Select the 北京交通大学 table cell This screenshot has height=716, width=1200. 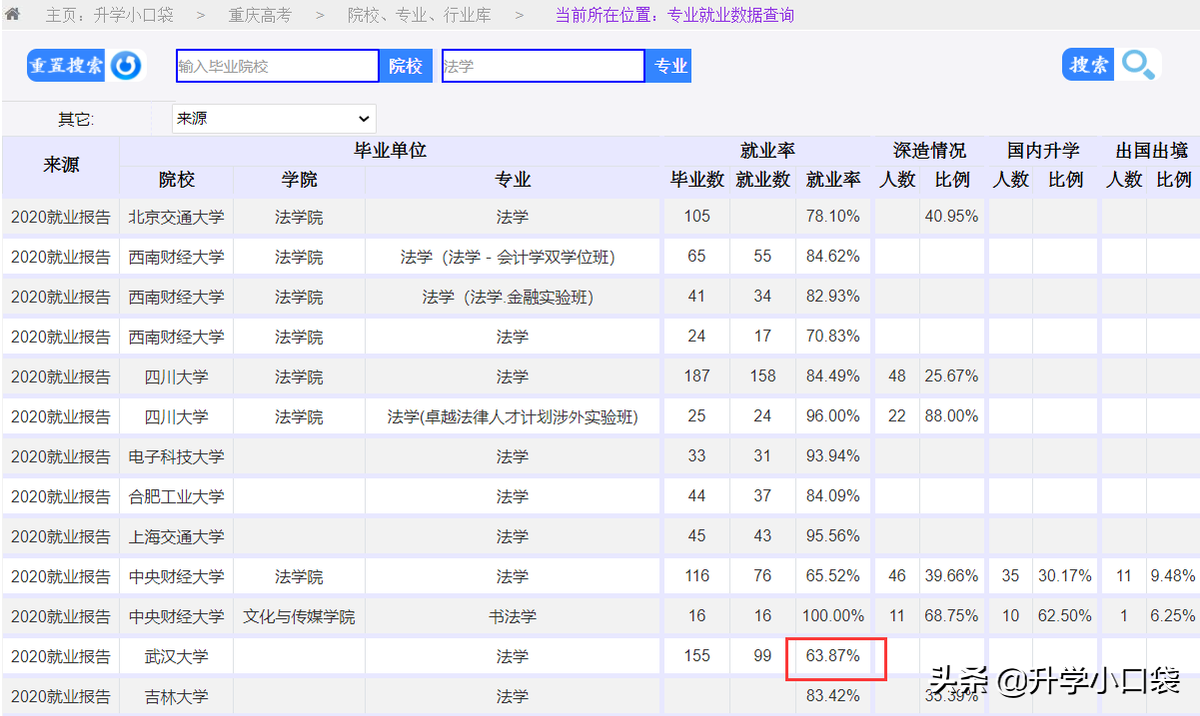click(x=176, y=216)
